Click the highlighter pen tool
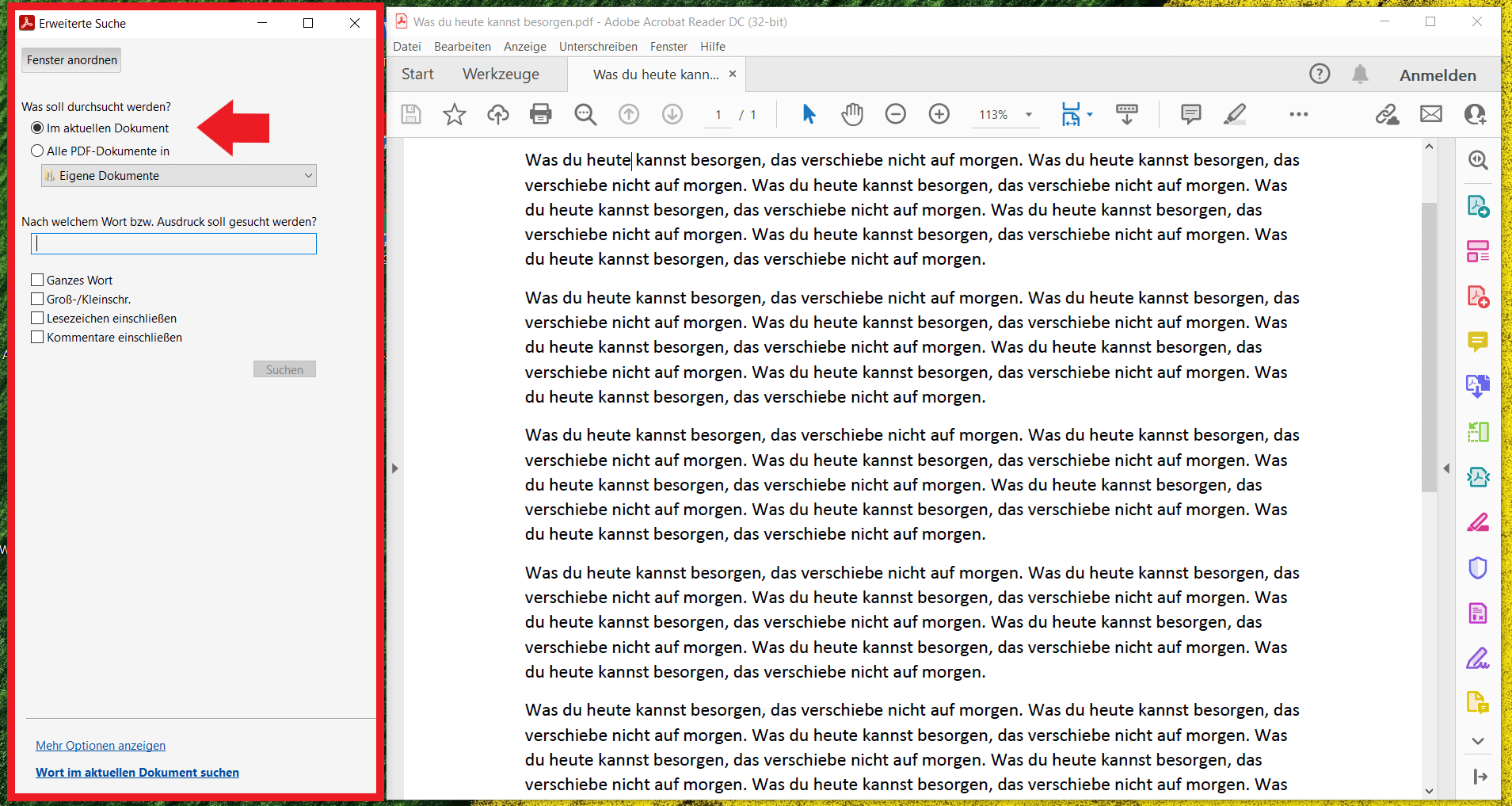This screenshot has width=1512, height=806. coord(1234,114)
